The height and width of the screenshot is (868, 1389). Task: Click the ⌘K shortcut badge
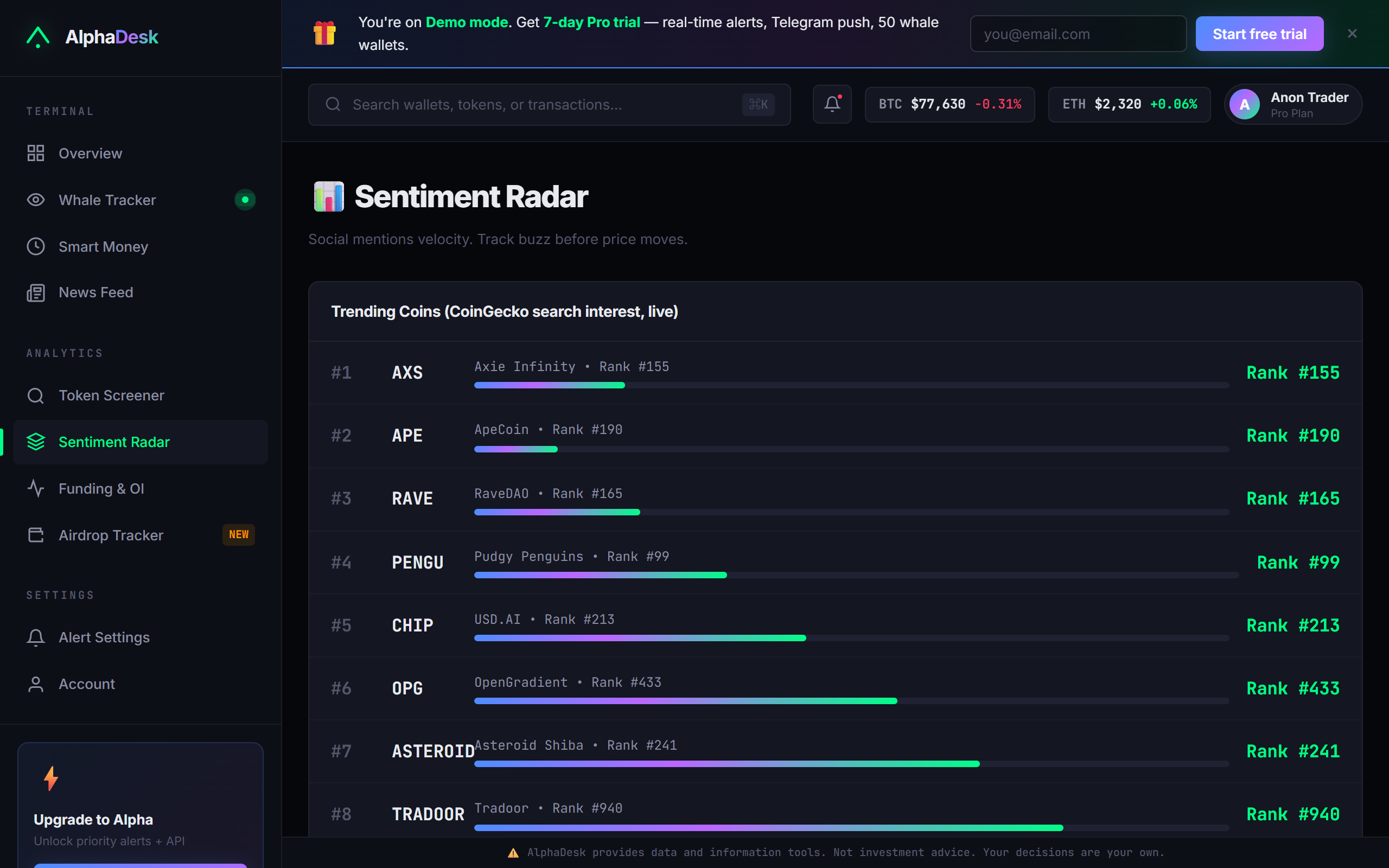758,105
